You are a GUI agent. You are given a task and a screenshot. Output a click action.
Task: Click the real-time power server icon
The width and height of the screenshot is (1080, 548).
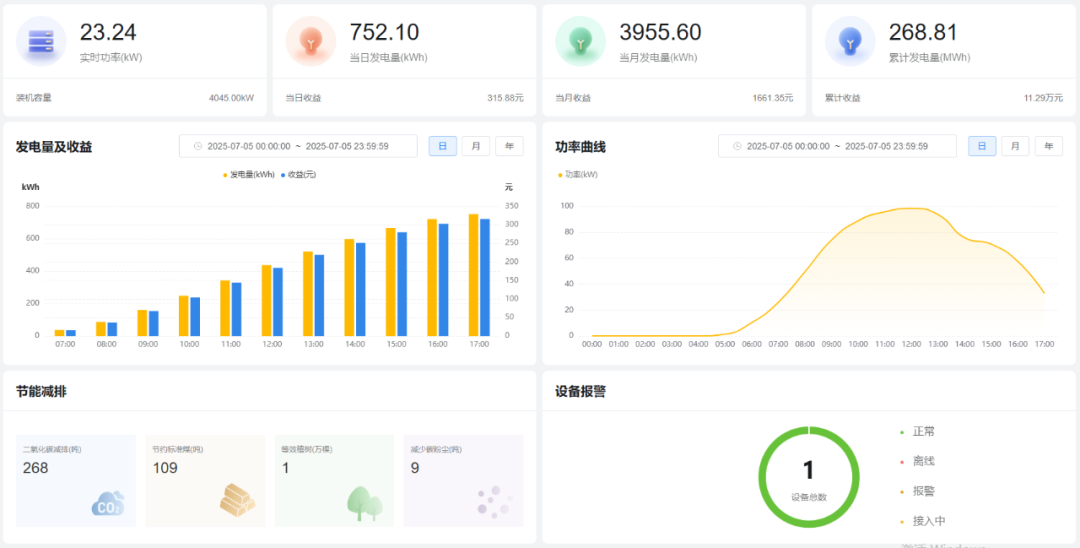pos(41,41)
